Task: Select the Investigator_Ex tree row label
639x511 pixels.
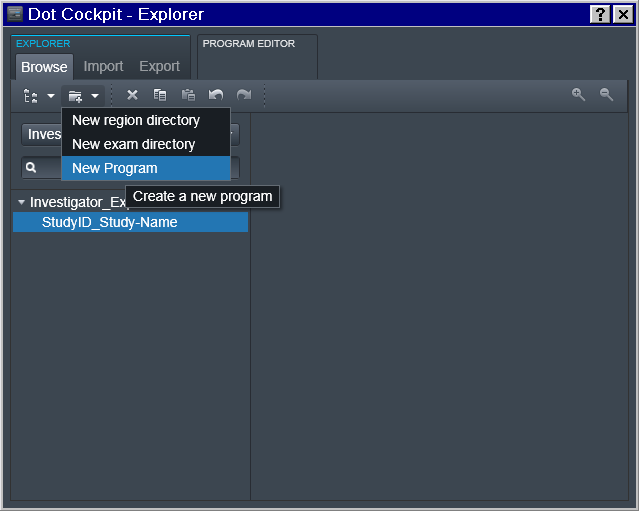Action: (x=78, y=202)
